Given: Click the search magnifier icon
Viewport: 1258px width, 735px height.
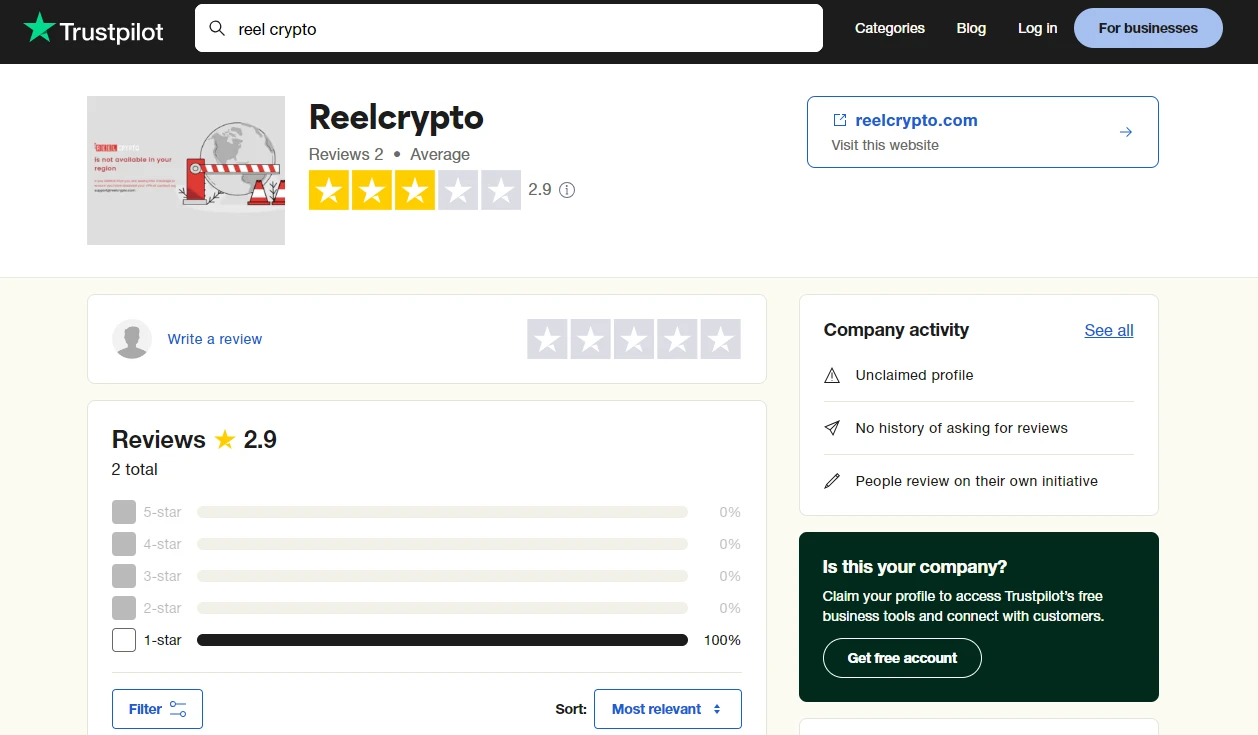Looking at the screenshot, I should tap(217, 29).
